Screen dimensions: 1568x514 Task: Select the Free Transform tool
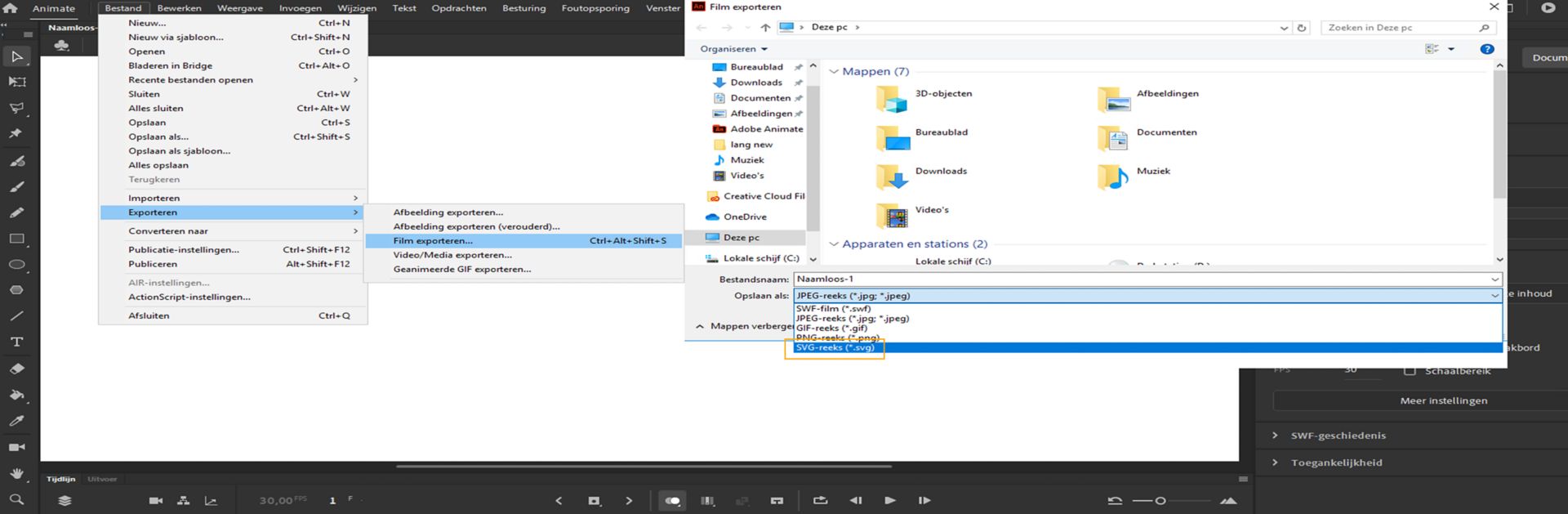16,82
